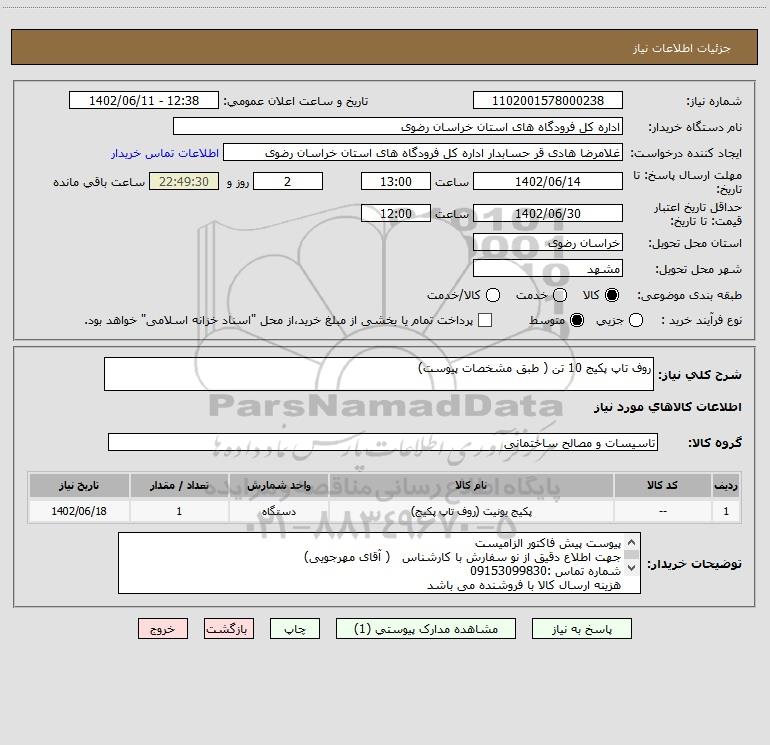This screenshot has width=770, height=745.
Task: Click the countdown timer 22:49:30 field
Action: coord(184,181)
